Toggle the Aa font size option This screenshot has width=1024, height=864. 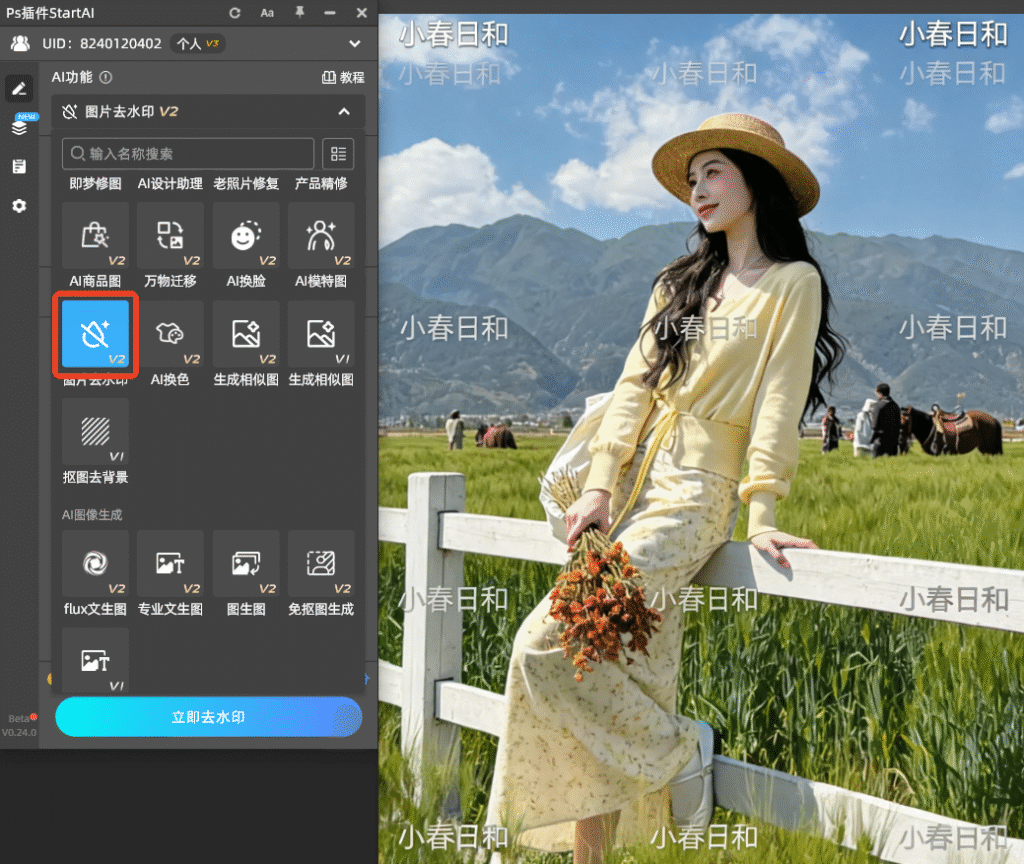coord(267,13)
